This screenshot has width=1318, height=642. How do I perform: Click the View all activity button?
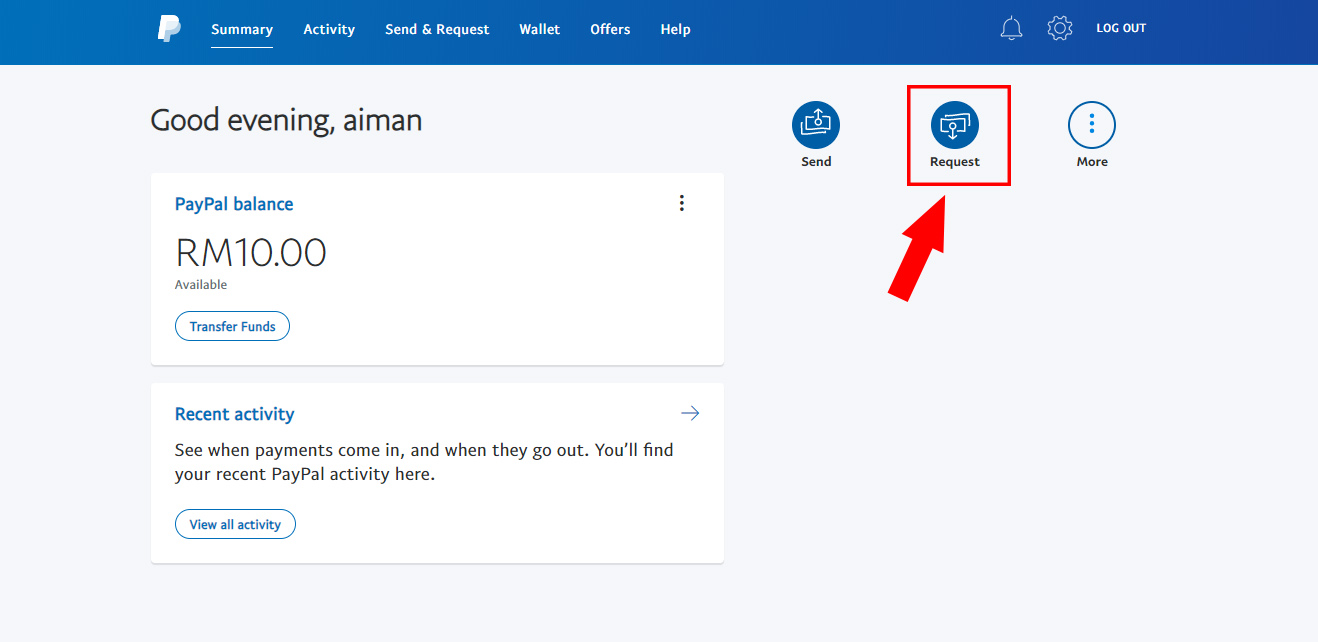tap(235, 524)
